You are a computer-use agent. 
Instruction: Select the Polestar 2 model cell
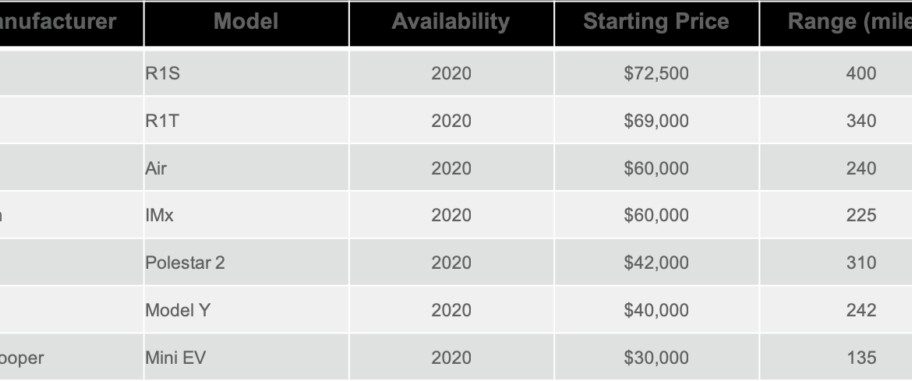tap(246, 262)
